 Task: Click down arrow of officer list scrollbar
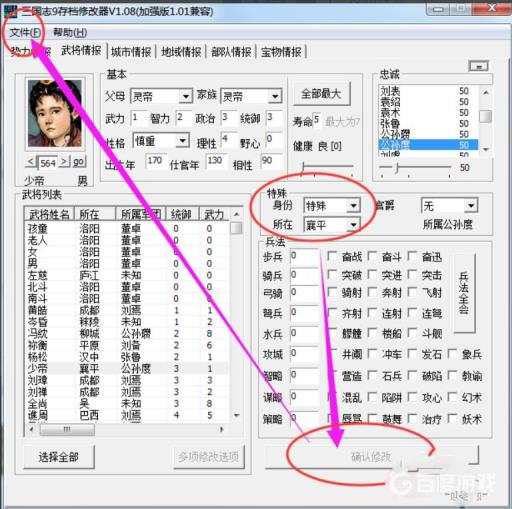coord(237,415)
